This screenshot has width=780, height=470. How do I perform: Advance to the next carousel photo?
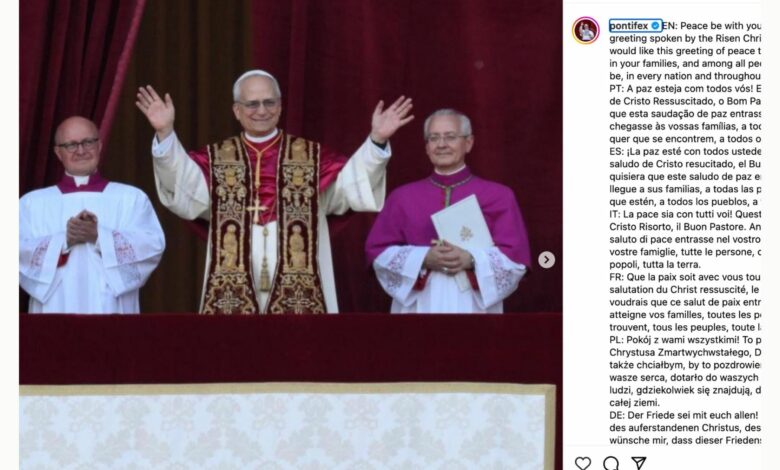point(546,260)
